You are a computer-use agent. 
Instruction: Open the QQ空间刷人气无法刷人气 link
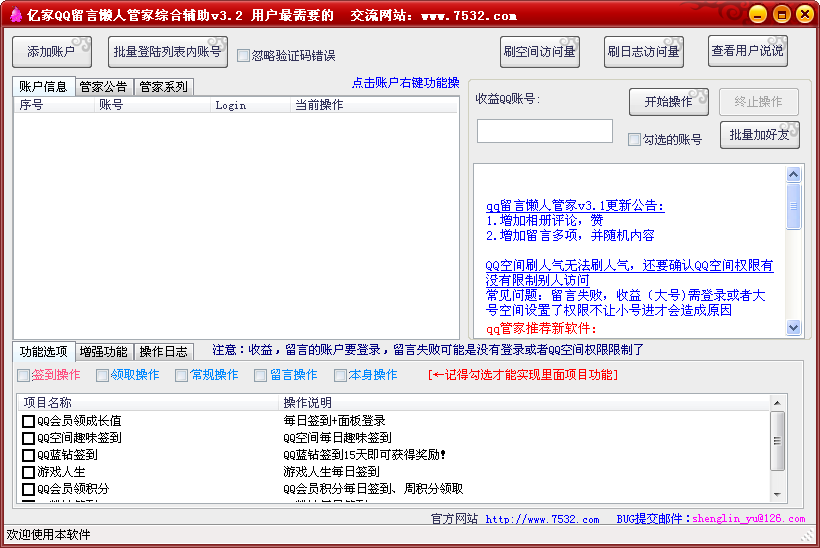coord(629,272)
